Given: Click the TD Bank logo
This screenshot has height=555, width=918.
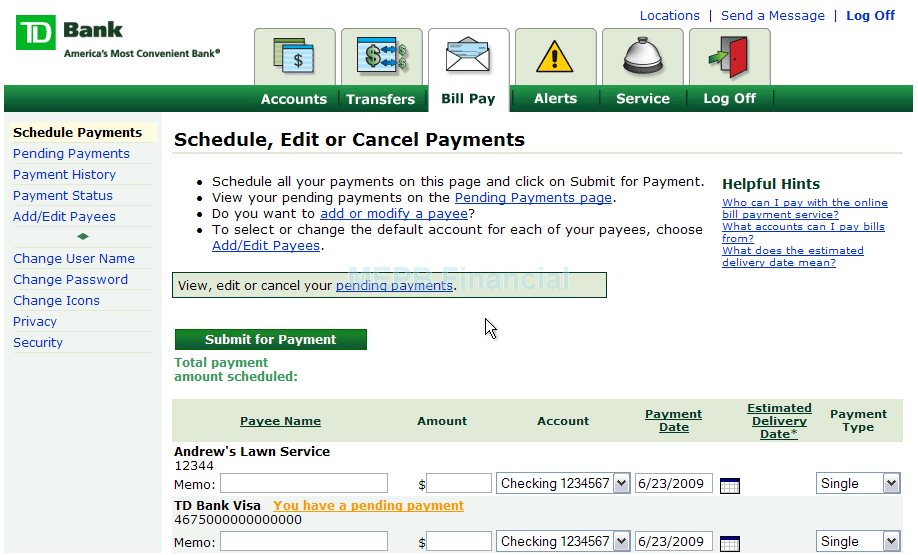Looking at the screenshot, I should [x=36, y=32].
